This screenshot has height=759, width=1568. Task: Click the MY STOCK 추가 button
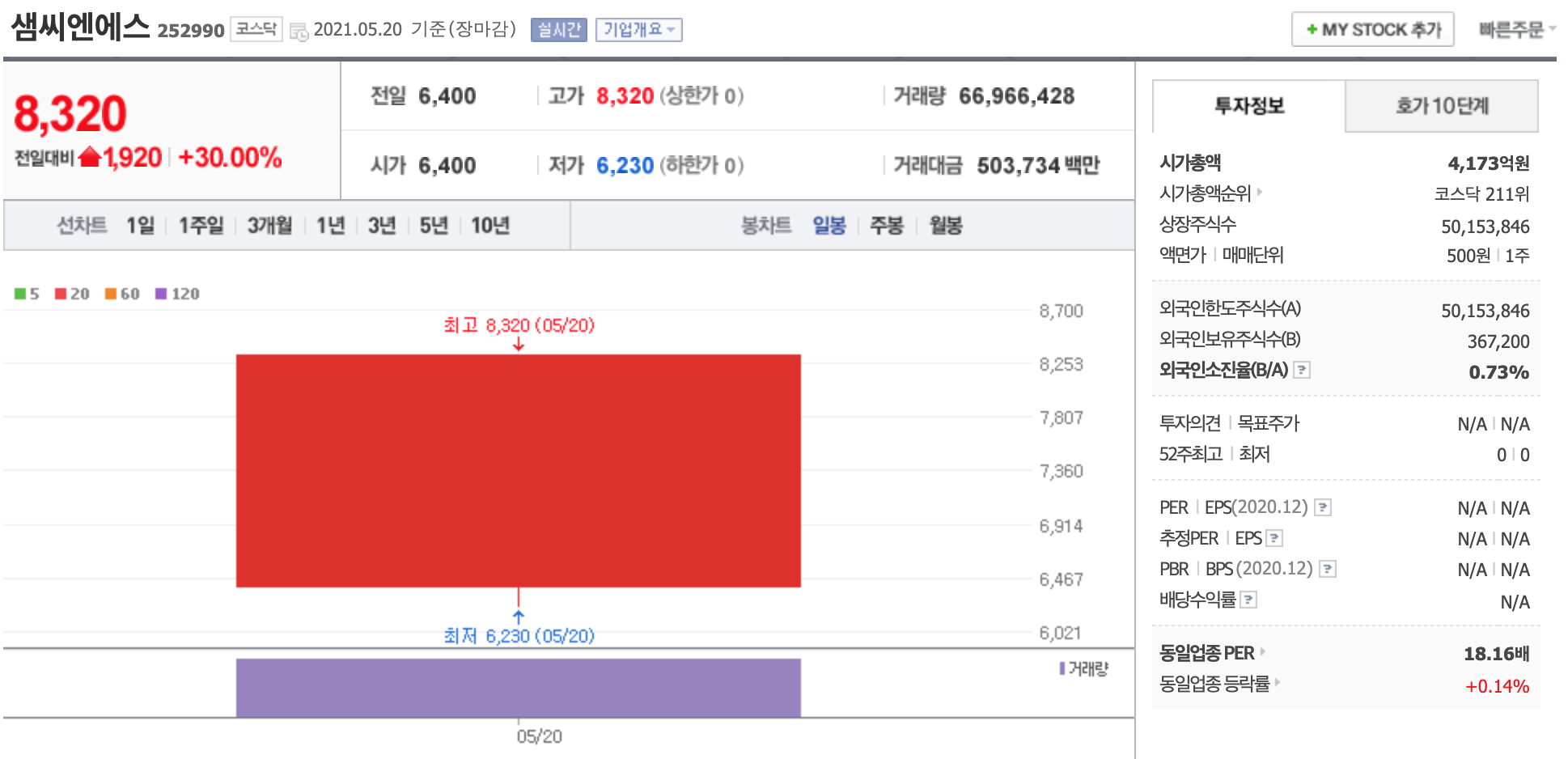tap(1373, 30)
